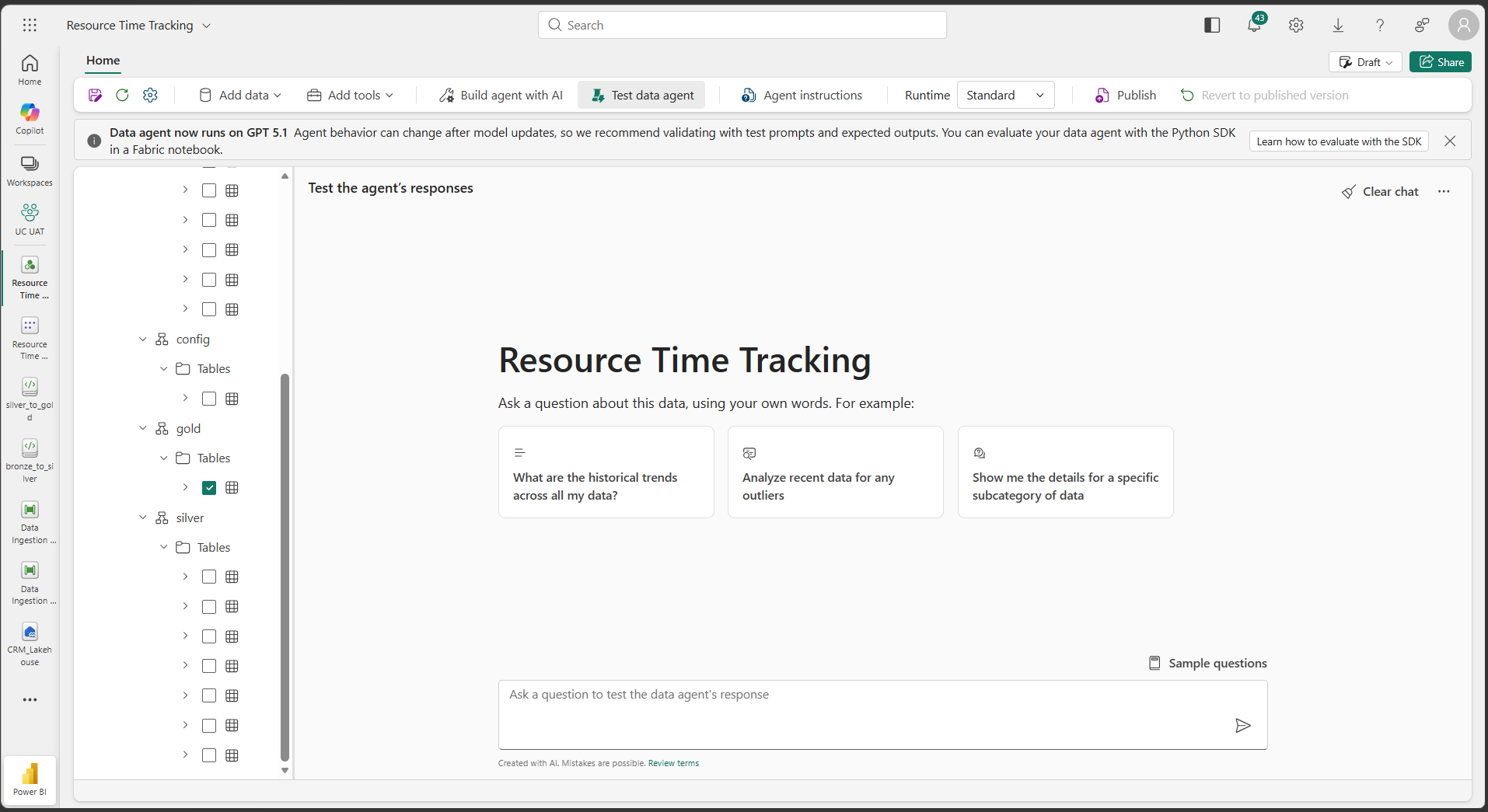Viewport: 1488px width, 812px height.
Task: Choose the historical trends example prompt
Action: click(606, 472)
